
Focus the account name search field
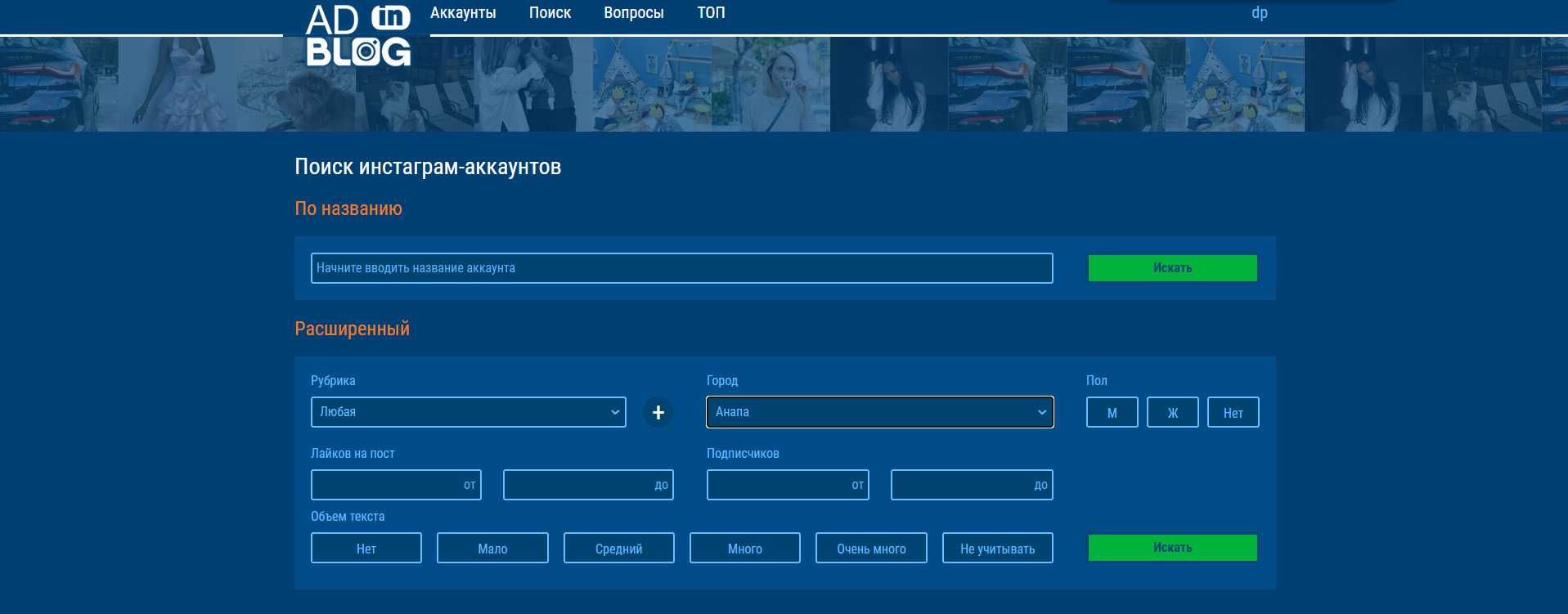pyautogui.click(x=681, y=268)
